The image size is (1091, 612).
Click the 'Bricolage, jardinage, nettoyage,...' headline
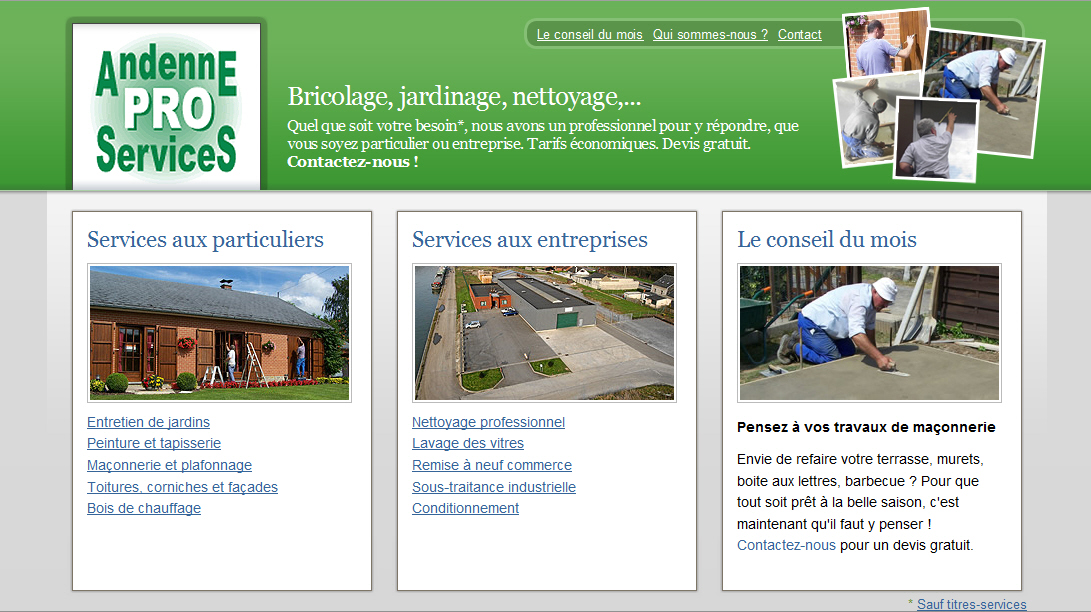point(464,97)
